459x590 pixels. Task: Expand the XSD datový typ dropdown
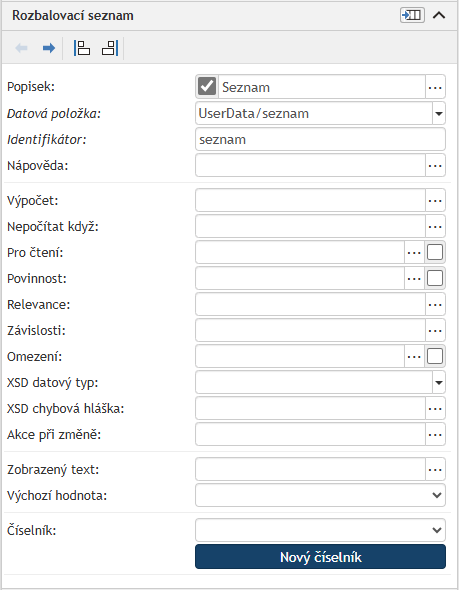pyautogui.click(x=439, y=383)
